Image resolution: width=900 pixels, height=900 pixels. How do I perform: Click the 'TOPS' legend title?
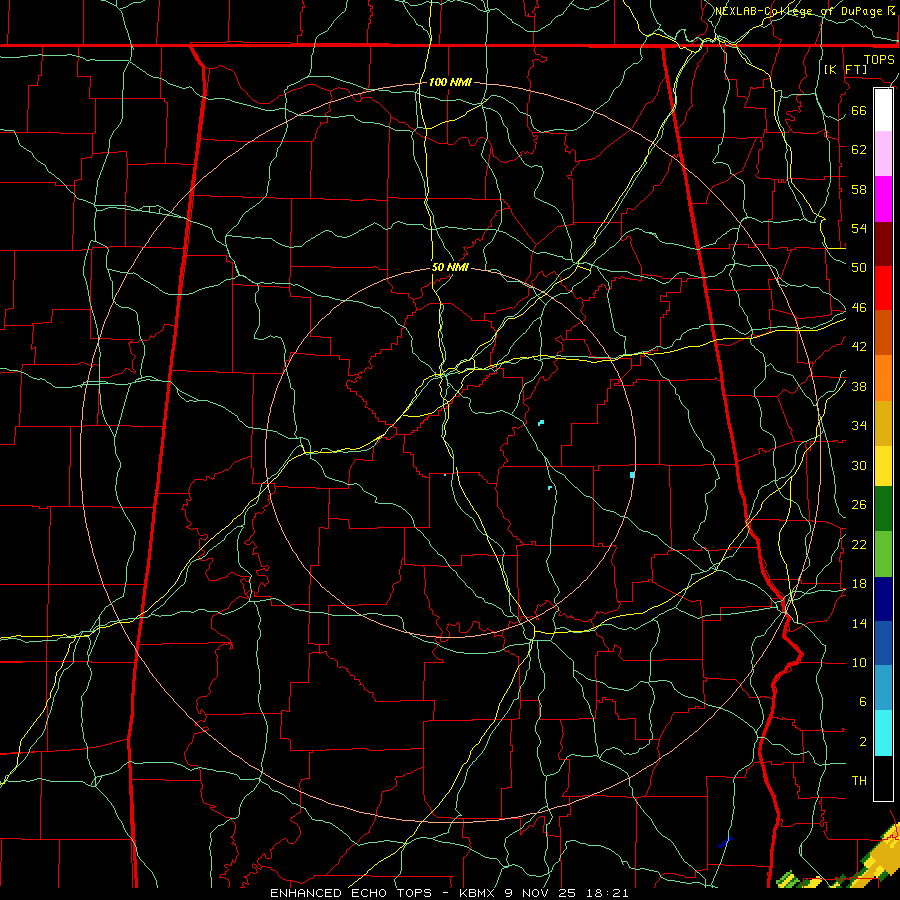coord(879,60)
